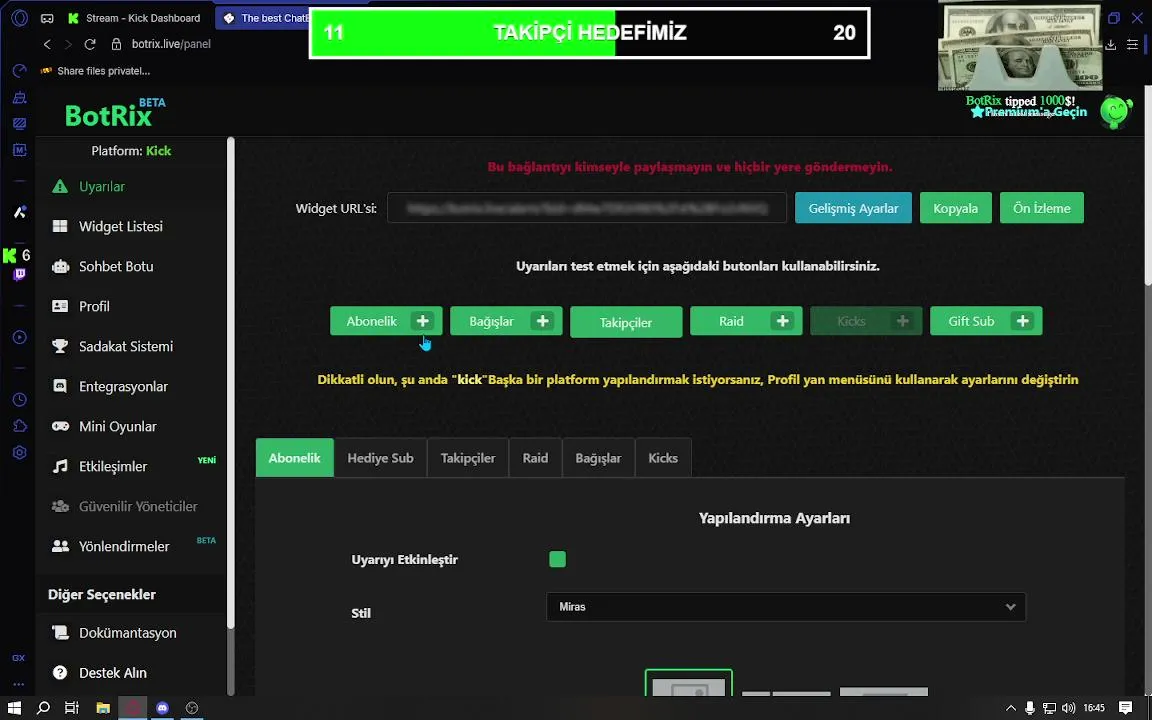Viewport: 1152px width, 720px height.
Task: Click the botrix.live/panel address bar
Action: [x=171, y=44]
